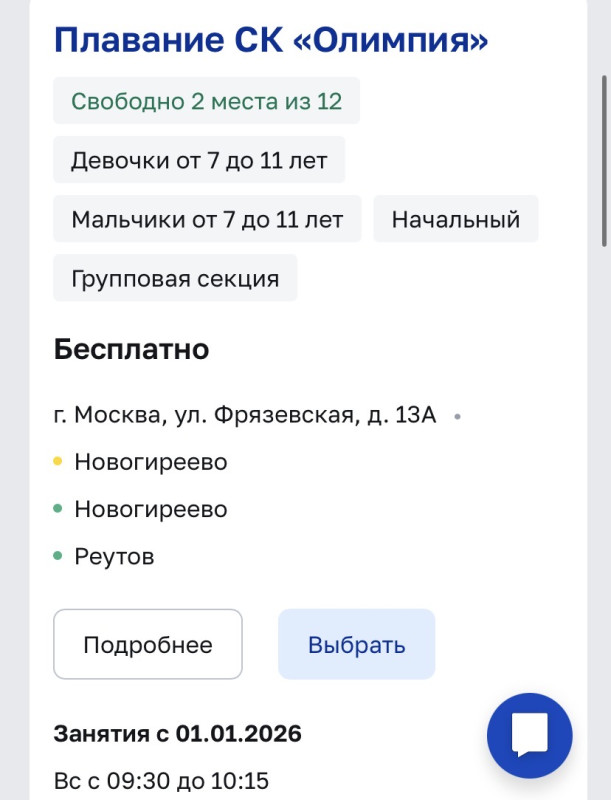
Task: Click the "Свободно 2 места из 12" tag
Action: 206,101
